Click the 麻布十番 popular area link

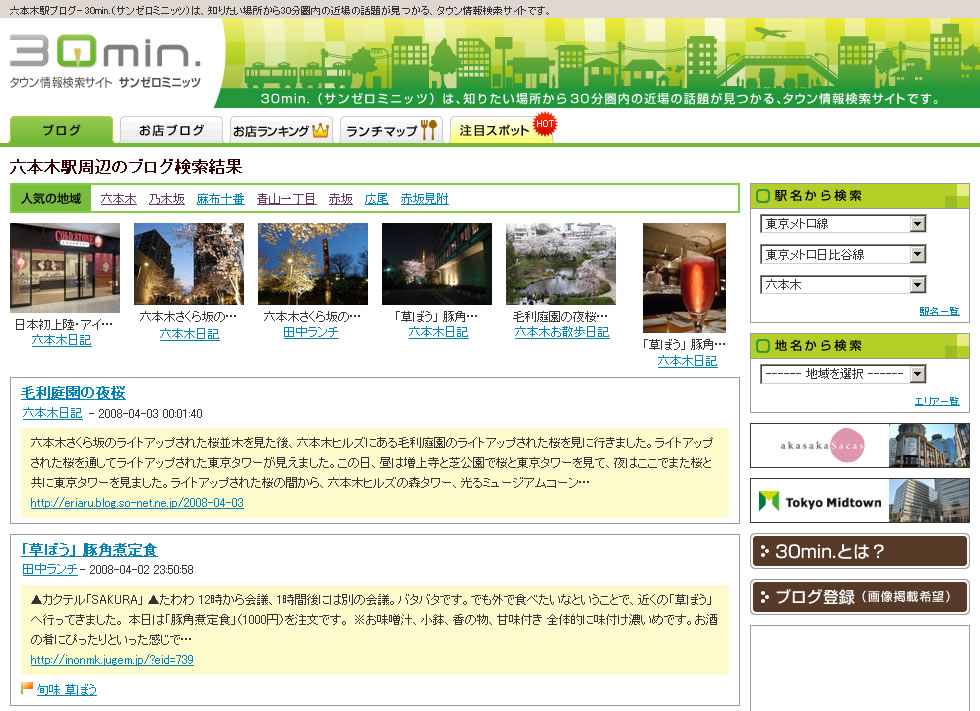pos(221,199)
